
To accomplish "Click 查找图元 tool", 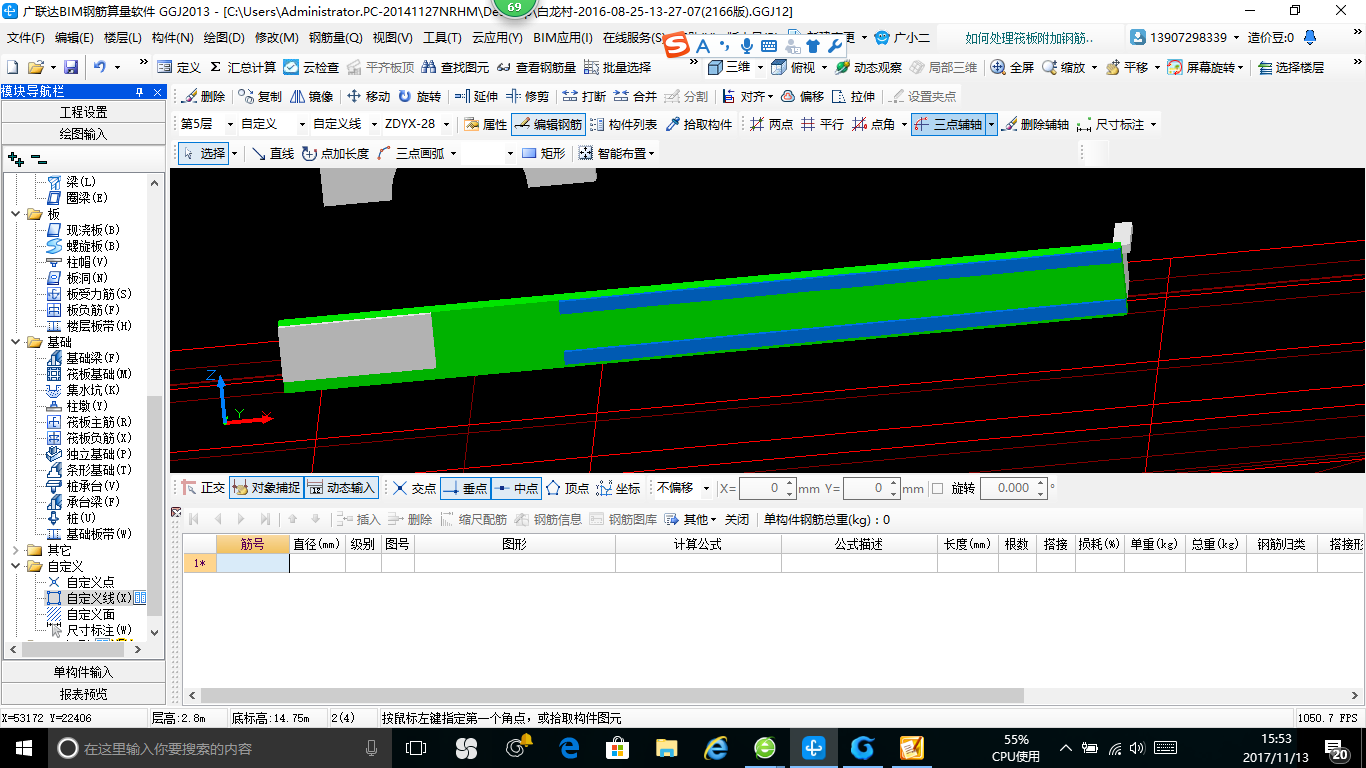I will (x=456, y=67).
